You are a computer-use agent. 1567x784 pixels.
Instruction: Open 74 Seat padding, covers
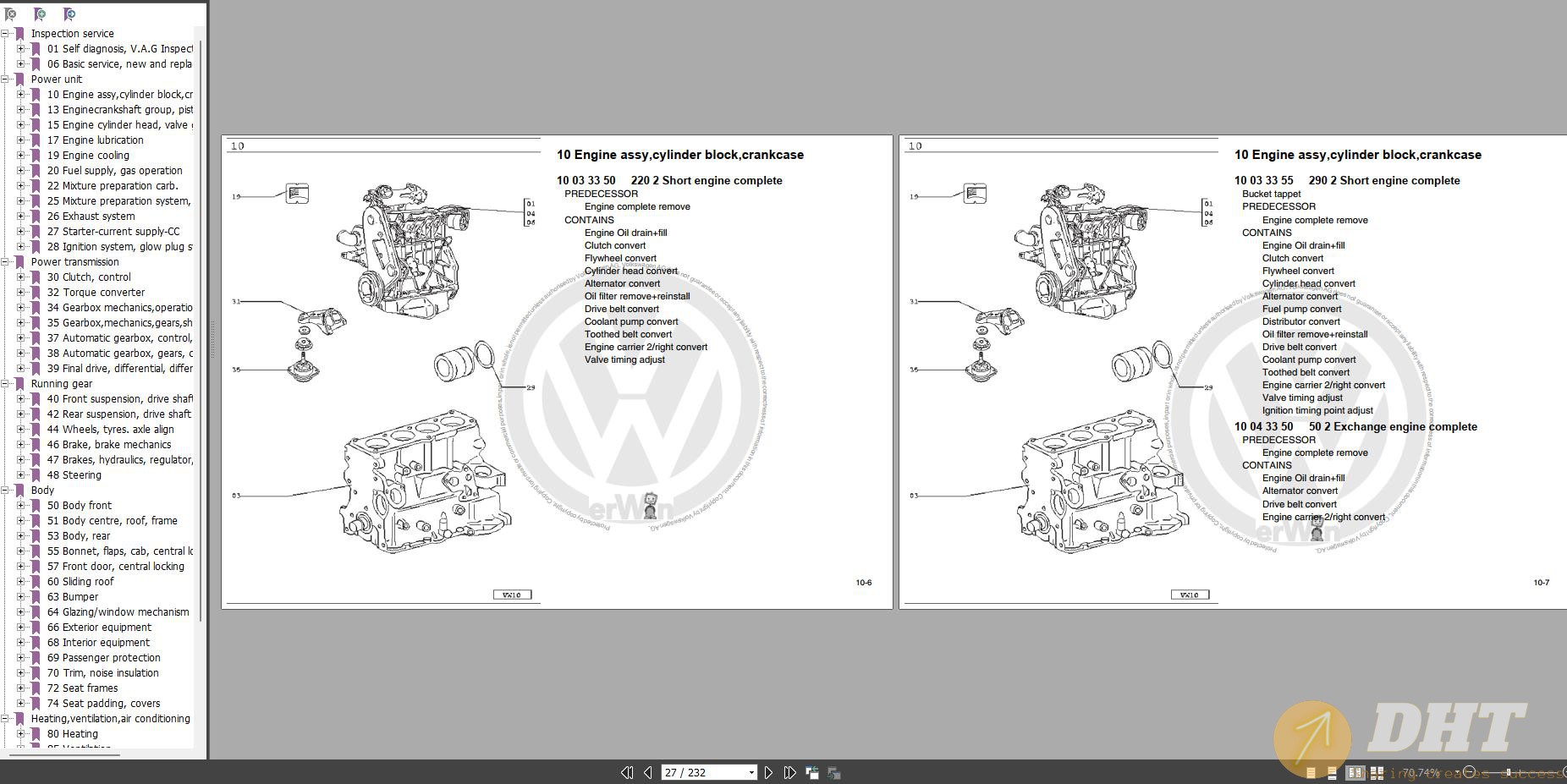point(104,704)
